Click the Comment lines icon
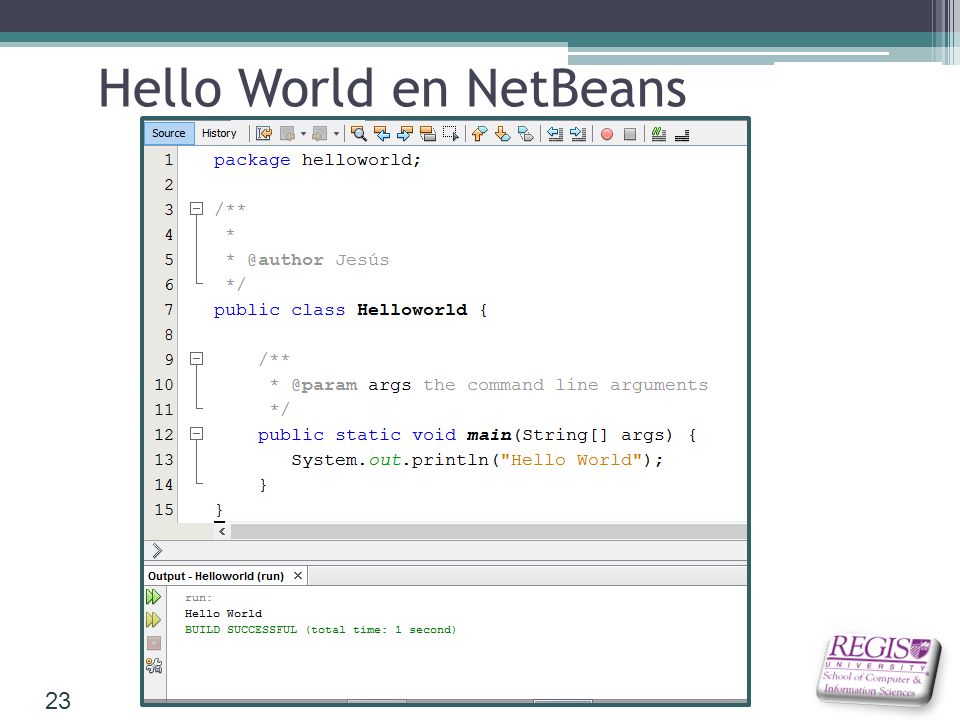960x720 pixels. coord(659,133)
